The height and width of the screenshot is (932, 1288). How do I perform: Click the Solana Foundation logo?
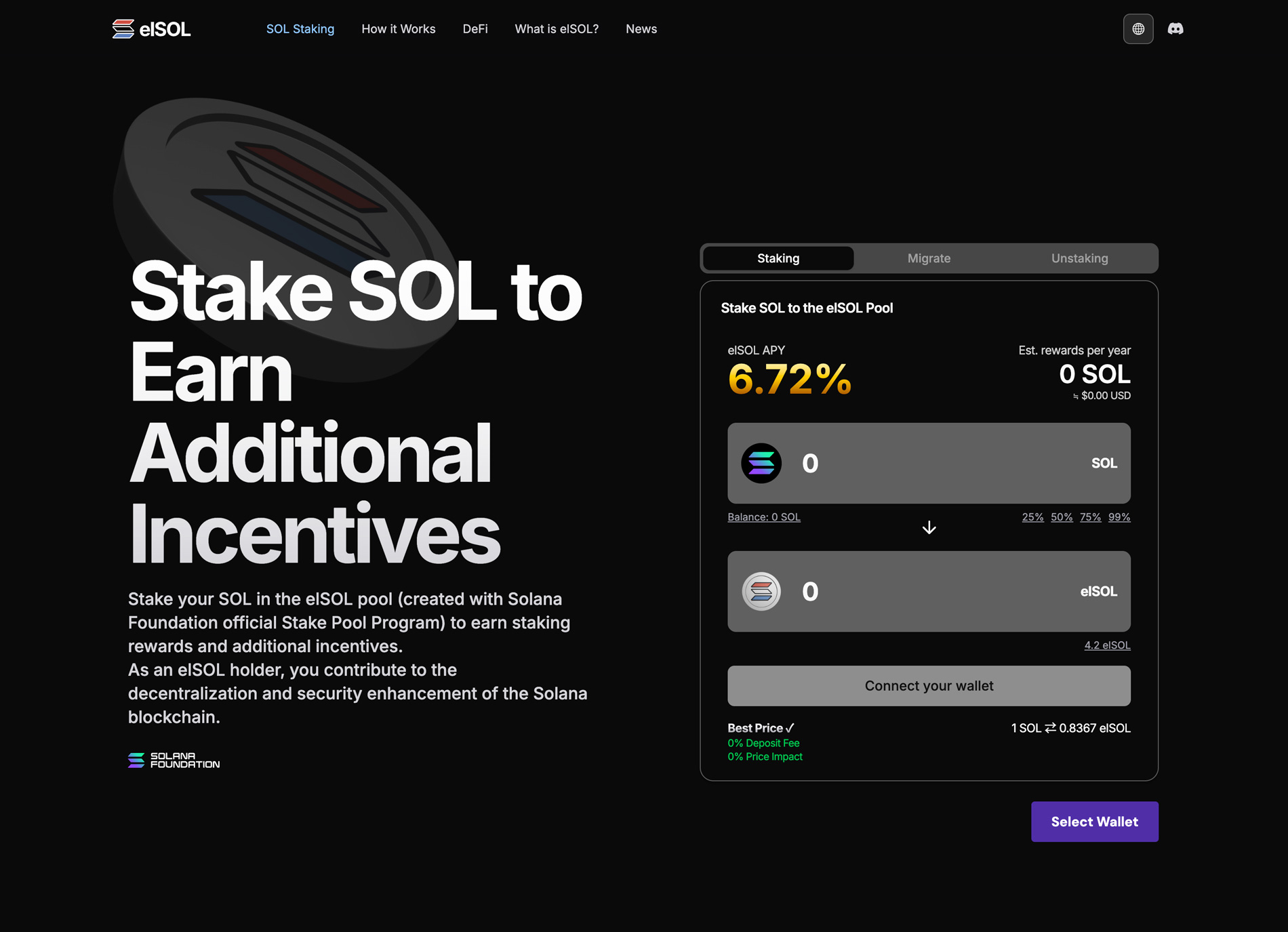click(174, 761)
